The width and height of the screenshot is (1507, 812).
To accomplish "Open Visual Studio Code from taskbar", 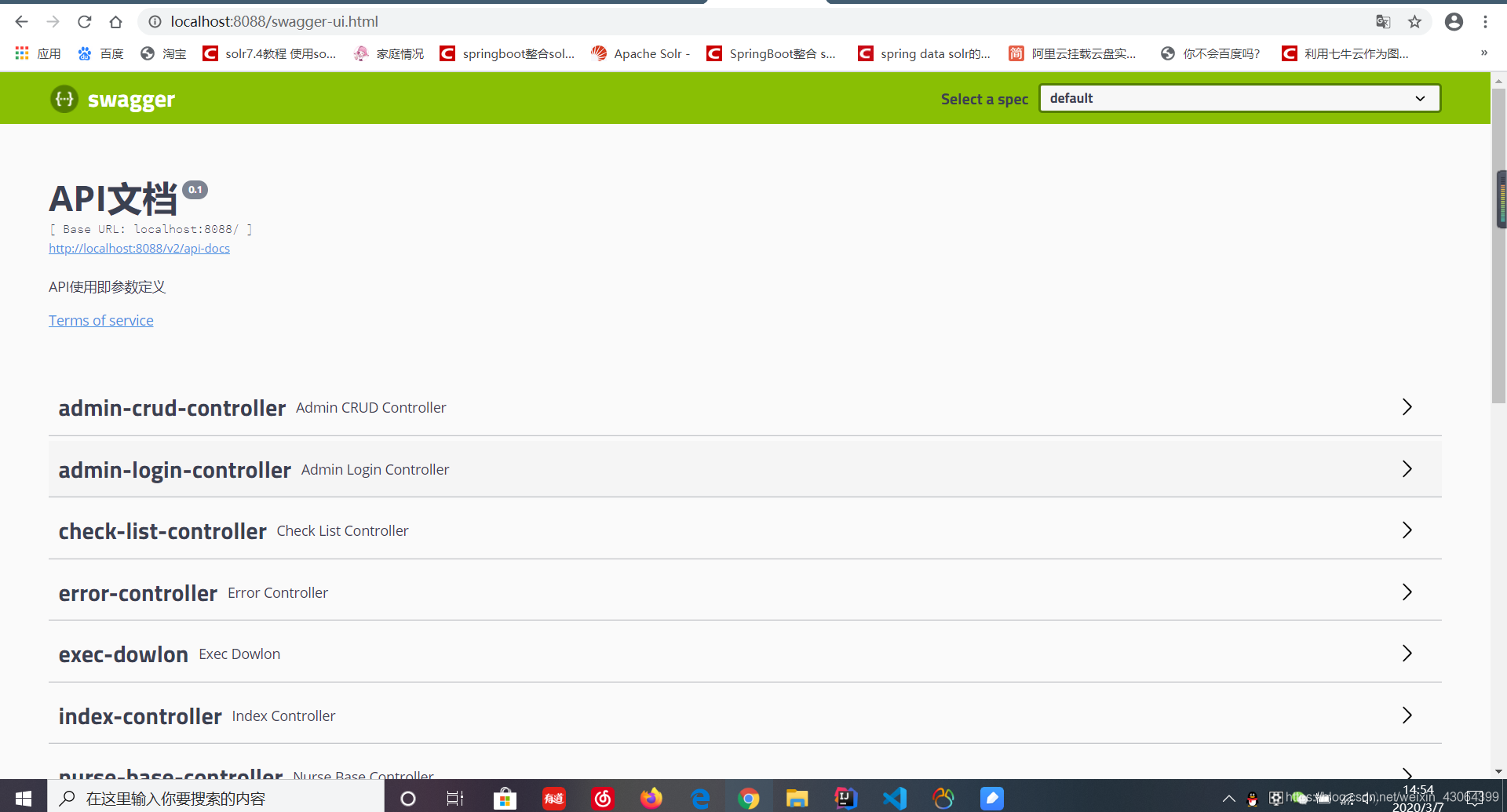I will point(894,798).
